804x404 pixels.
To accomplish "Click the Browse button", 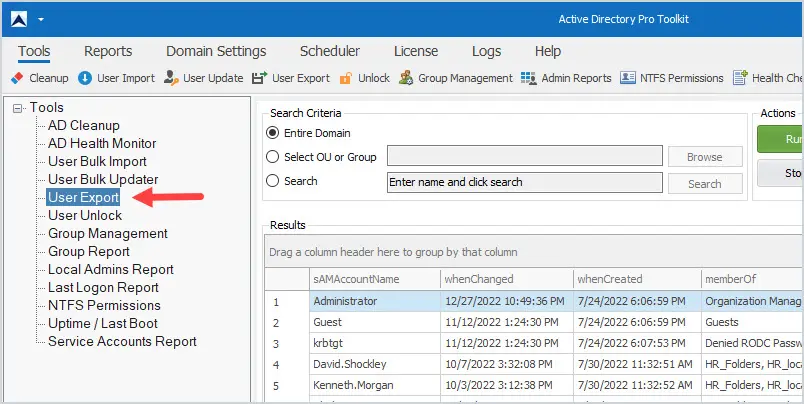I will (705, 157).
